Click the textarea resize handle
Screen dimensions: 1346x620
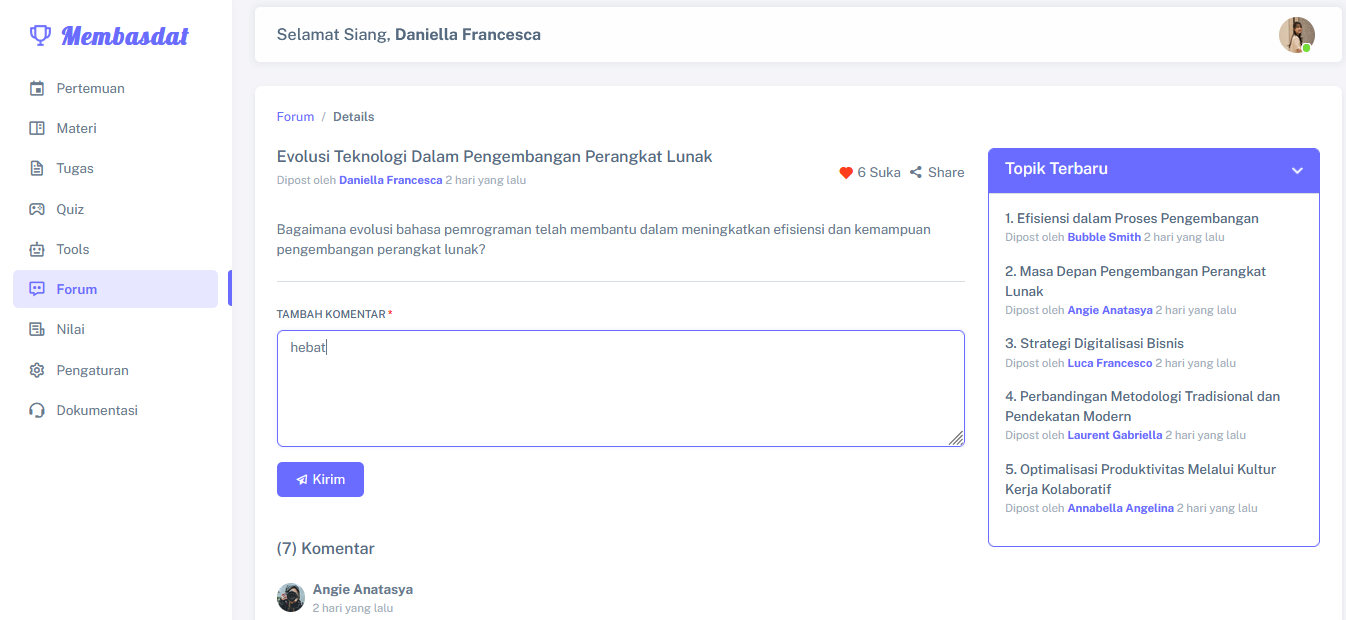[956, 438]
